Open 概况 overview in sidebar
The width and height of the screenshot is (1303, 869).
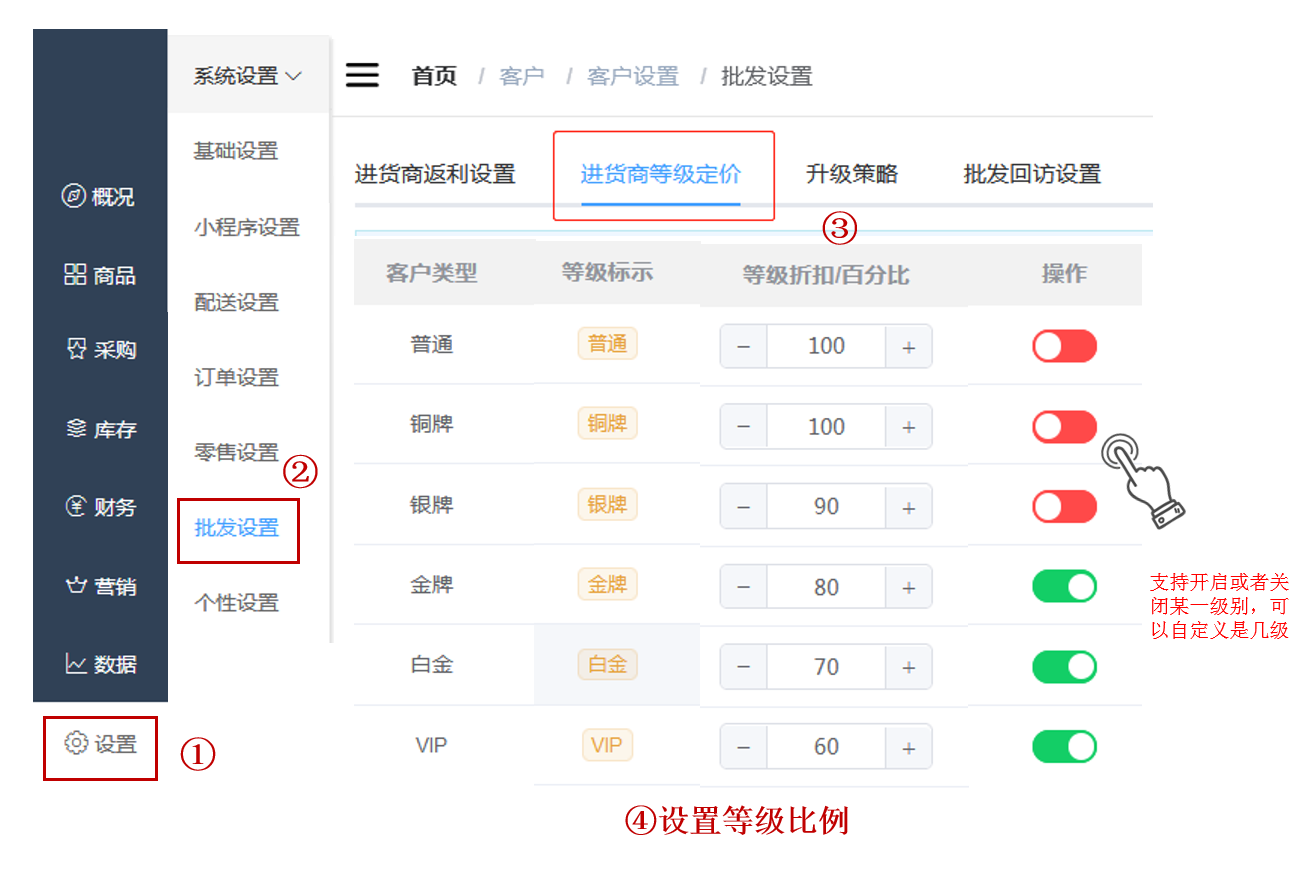(99, 197)
